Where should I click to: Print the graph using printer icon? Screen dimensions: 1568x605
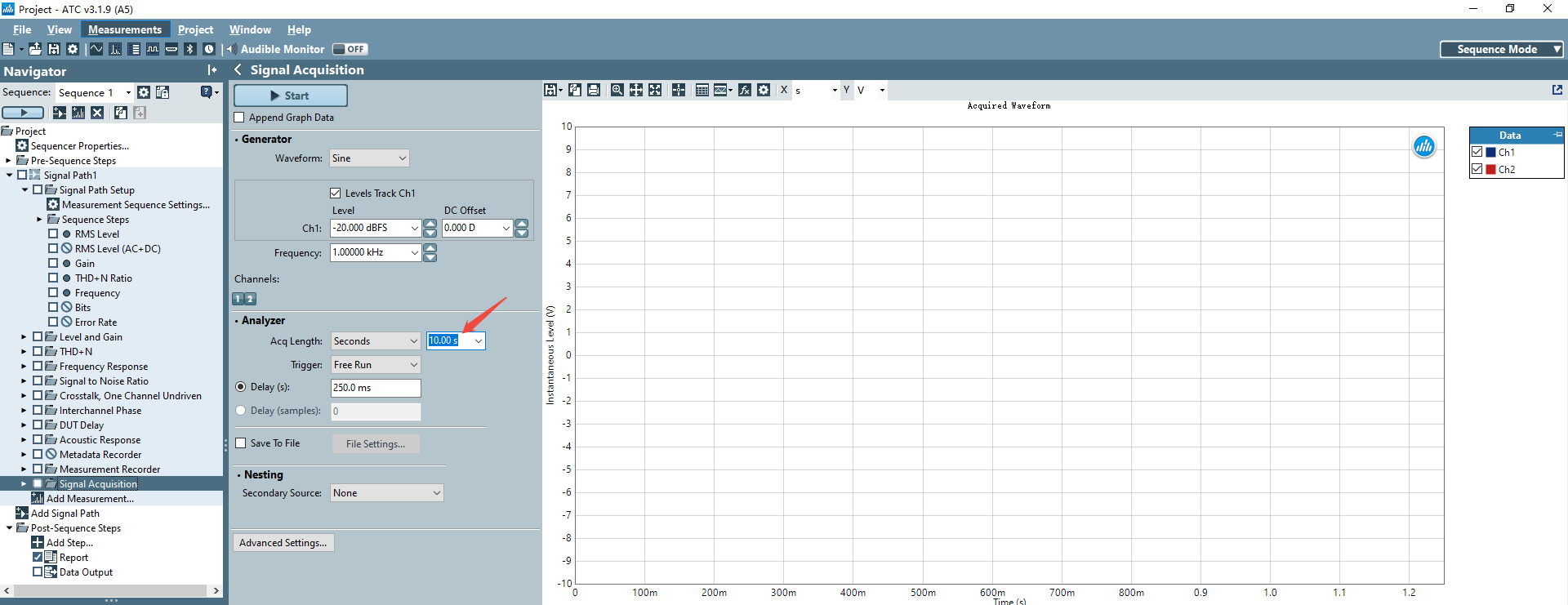pyautogui.click(x=594, y=90)
